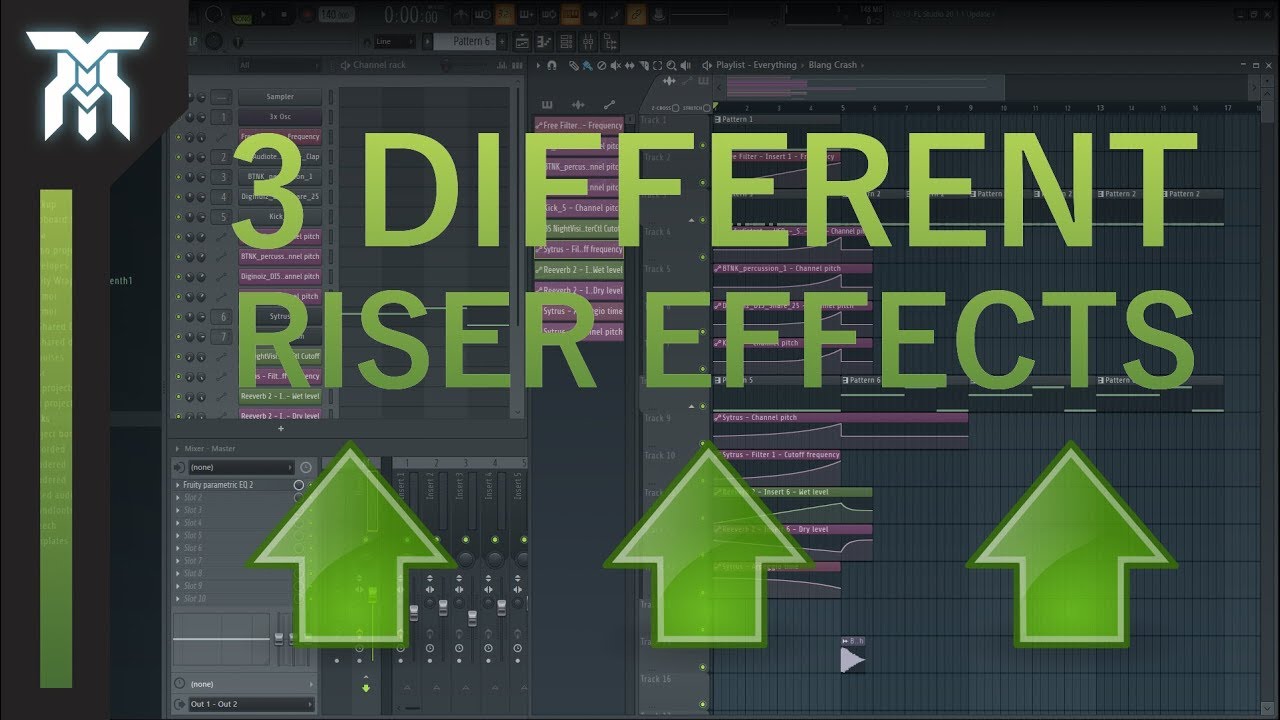The image size is (1280, 720).
Task: Open the playlist menu arrow beside magnet
Action: point(538,65)
